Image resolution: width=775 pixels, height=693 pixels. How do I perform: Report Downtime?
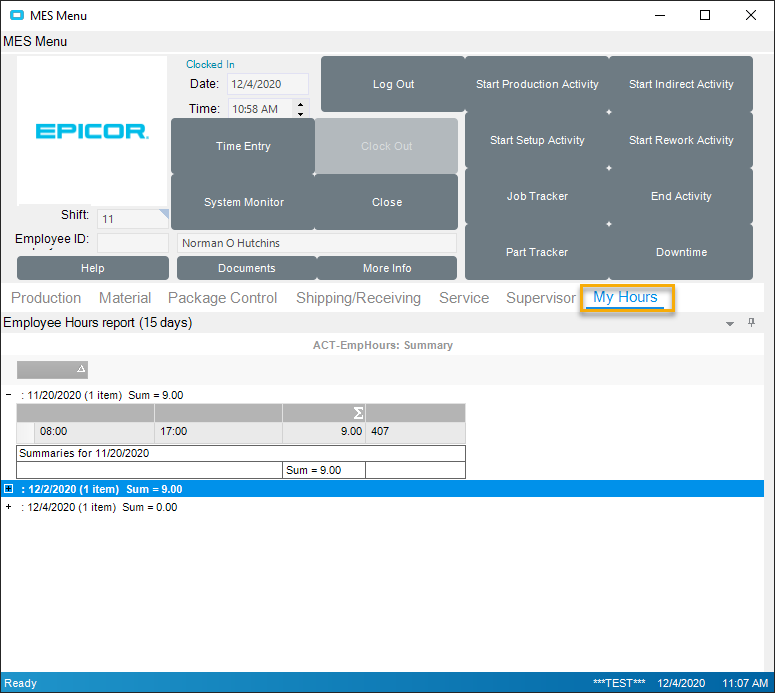pyautogui.click(x=681, y=252)
